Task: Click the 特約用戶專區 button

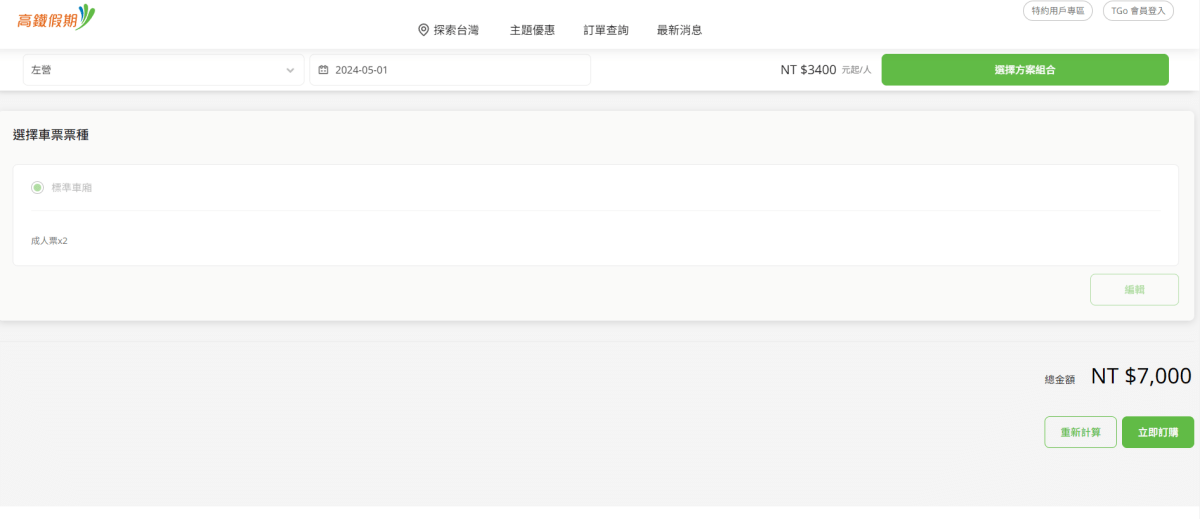Action: pos(1058,11)
